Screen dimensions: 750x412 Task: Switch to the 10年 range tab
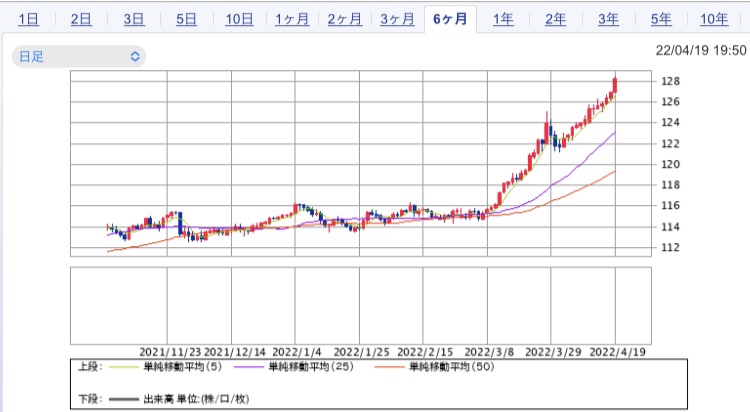click(x=714, y=19)
